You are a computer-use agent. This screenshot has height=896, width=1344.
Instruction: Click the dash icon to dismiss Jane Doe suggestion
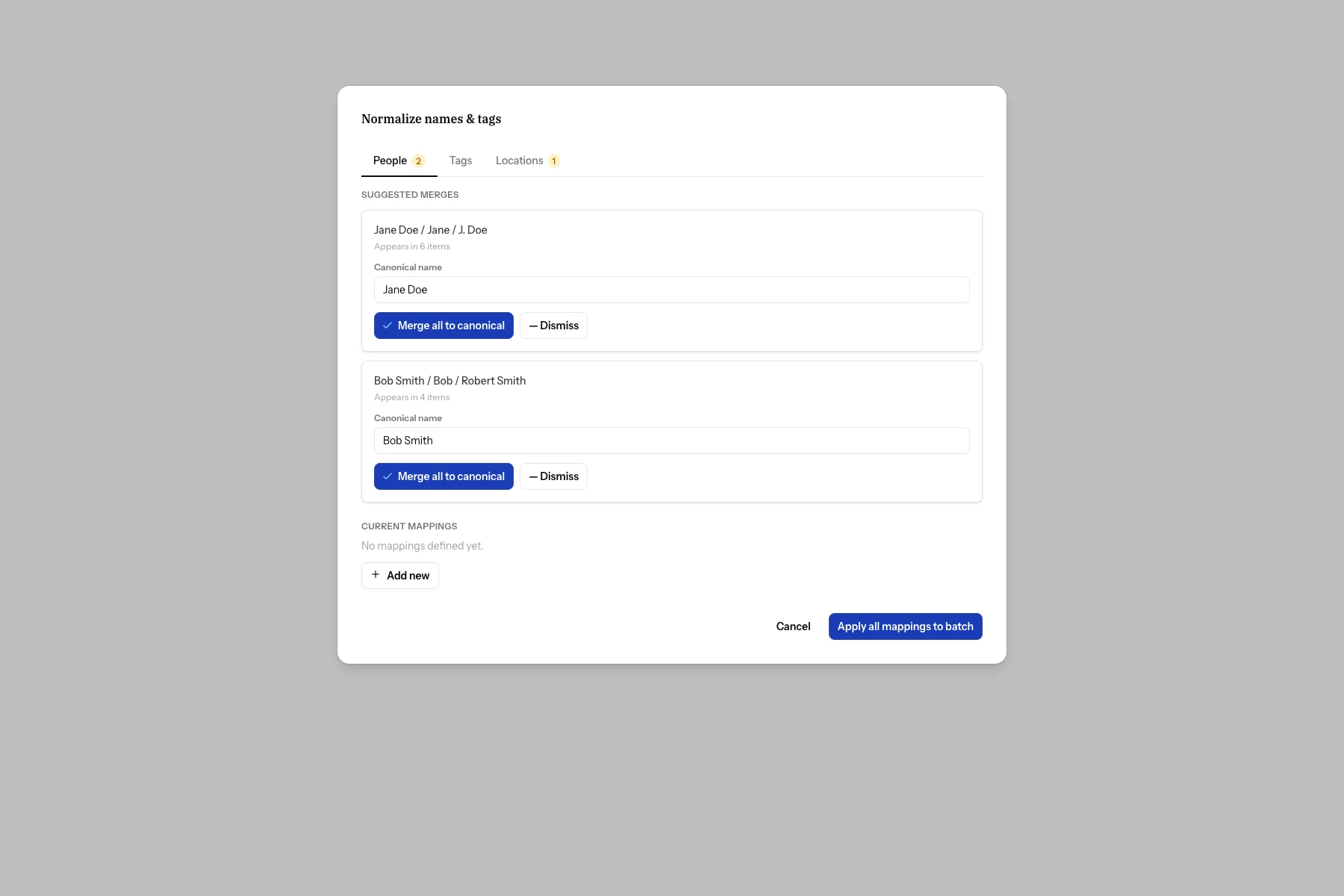(533, 326)
